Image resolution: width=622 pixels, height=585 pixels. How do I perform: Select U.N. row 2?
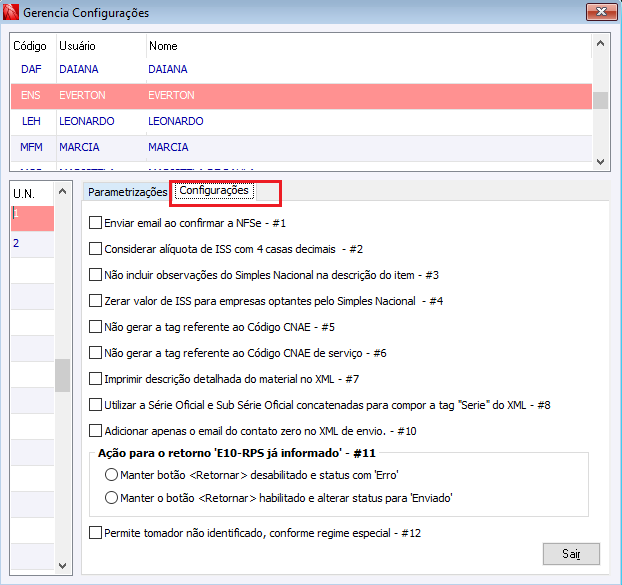pos(33,244)
